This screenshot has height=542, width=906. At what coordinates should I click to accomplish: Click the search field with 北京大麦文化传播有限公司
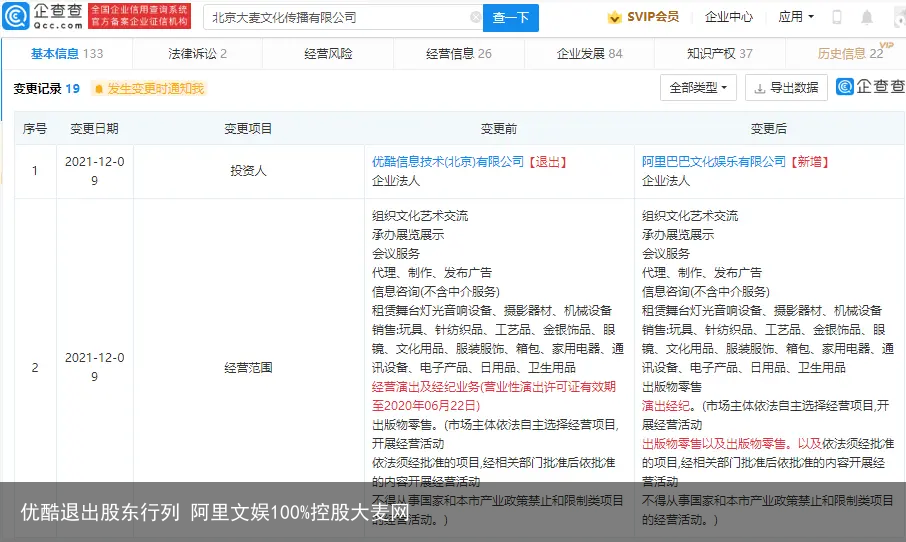click(343, 17)
